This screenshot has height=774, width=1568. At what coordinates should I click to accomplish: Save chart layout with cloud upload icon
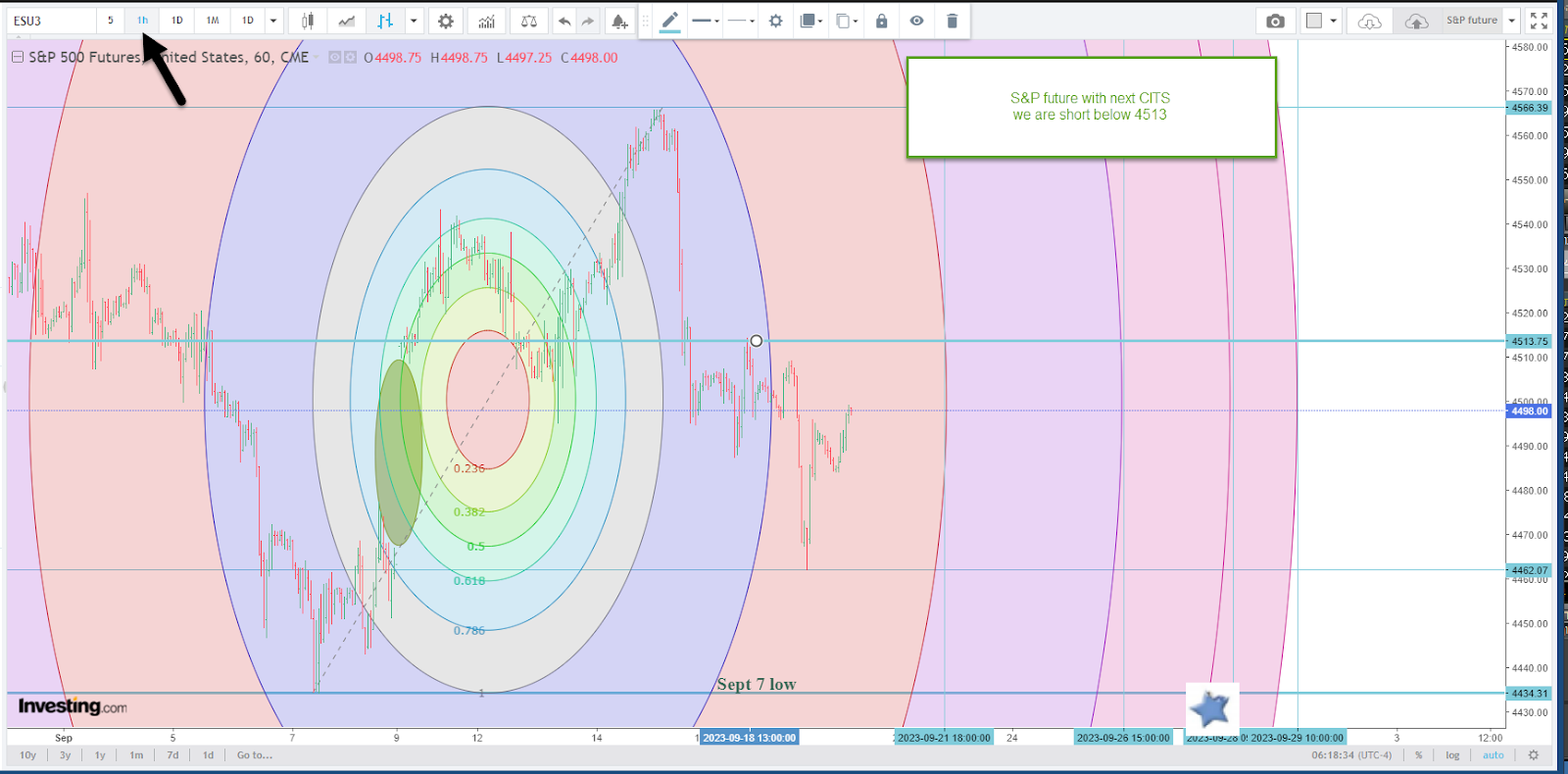(1416, 21)
